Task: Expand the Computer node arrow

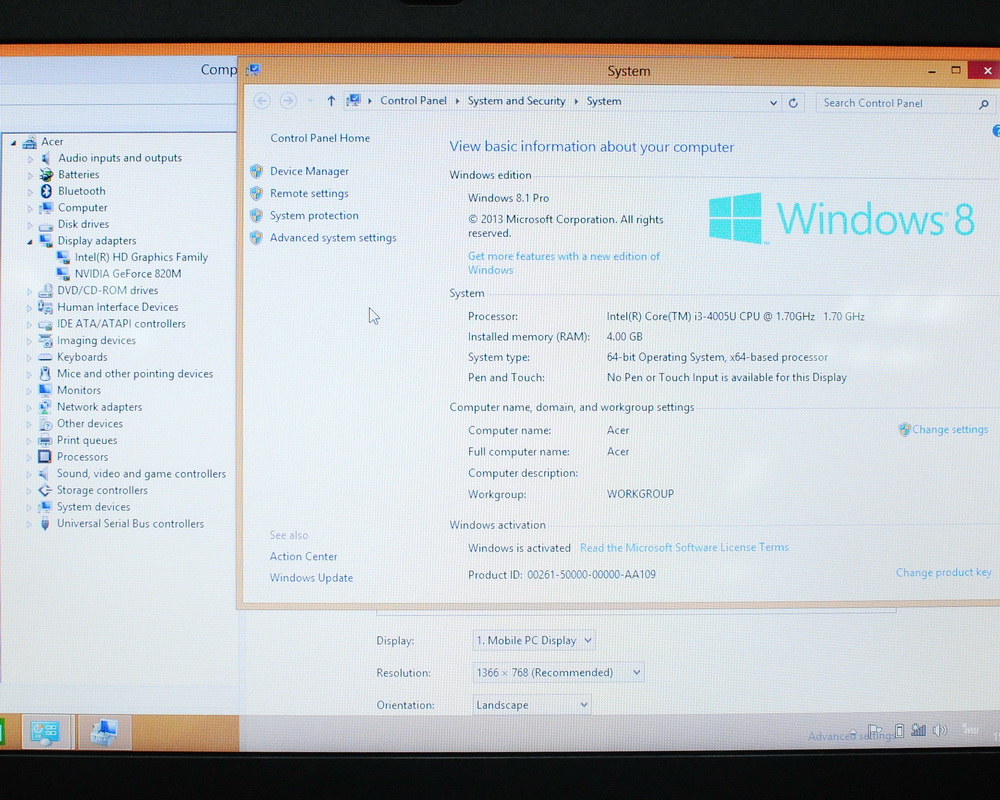Action: (x=29, y=208)
